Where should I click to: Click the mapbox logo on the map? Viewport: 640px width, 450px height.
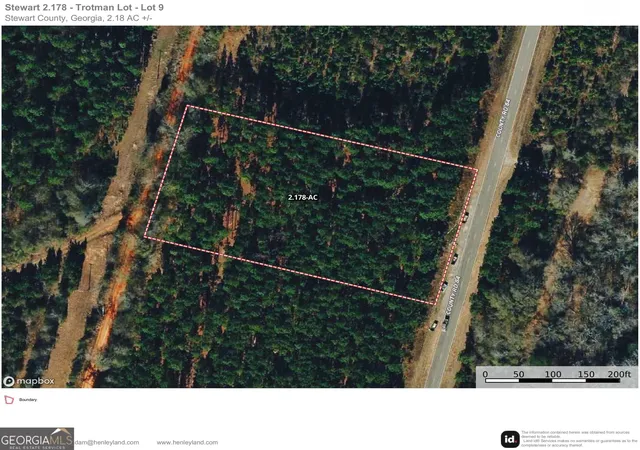point(29,381)
